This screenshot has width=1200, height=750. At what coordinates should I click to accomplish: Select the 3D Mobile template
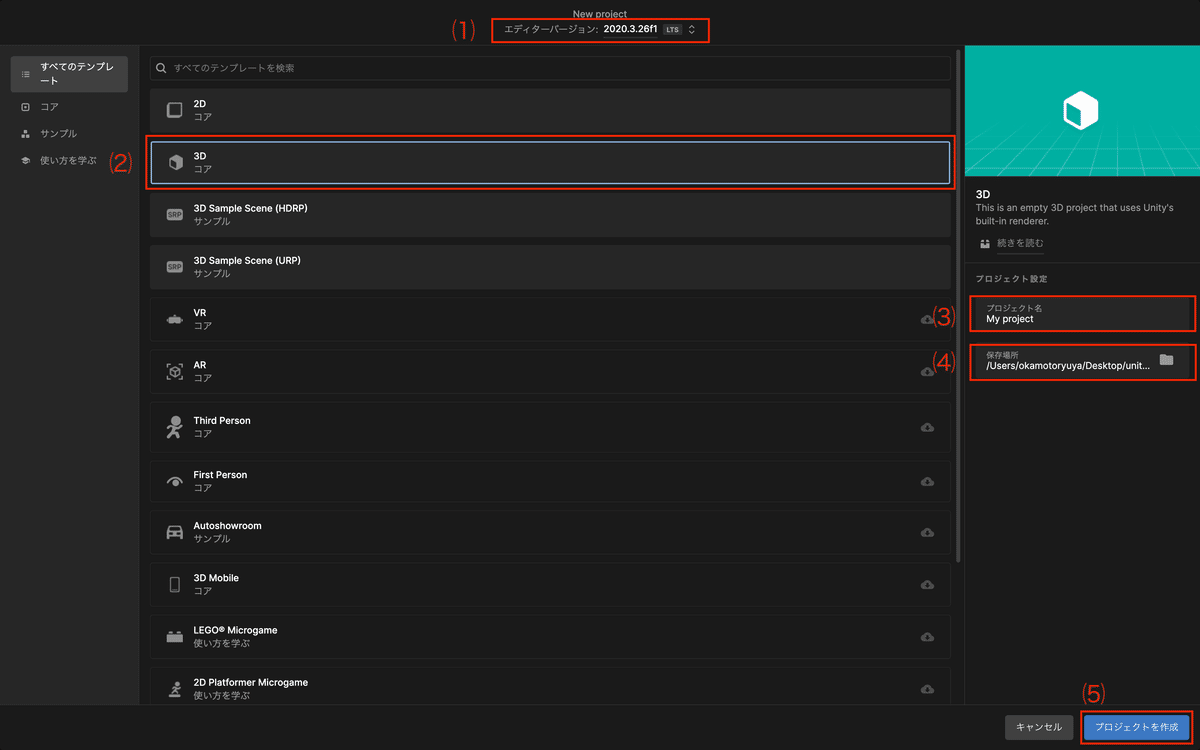tap(550, 584)
